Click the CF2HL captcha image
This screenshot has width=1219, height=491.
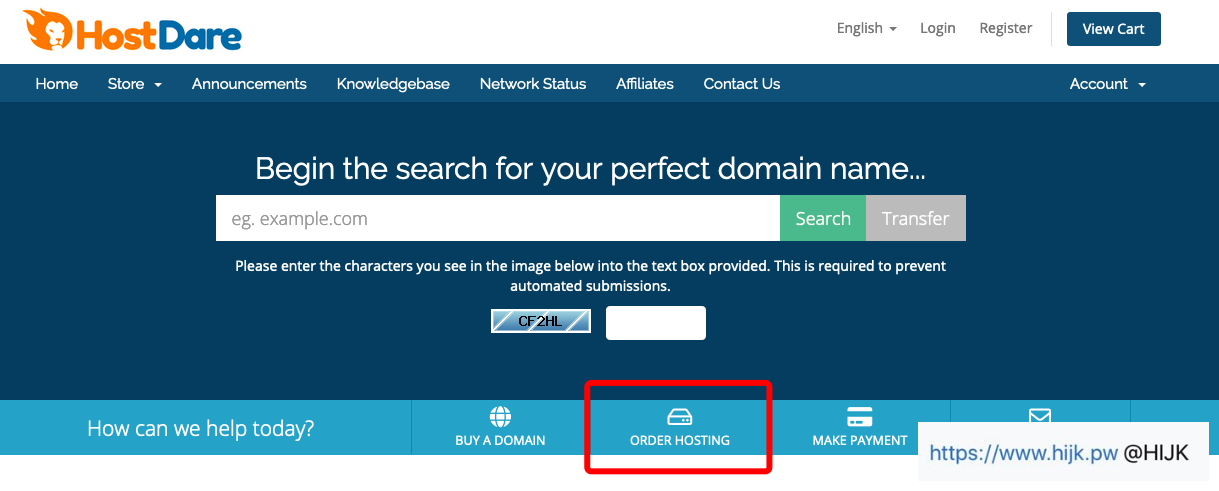(x=541, y=321)
